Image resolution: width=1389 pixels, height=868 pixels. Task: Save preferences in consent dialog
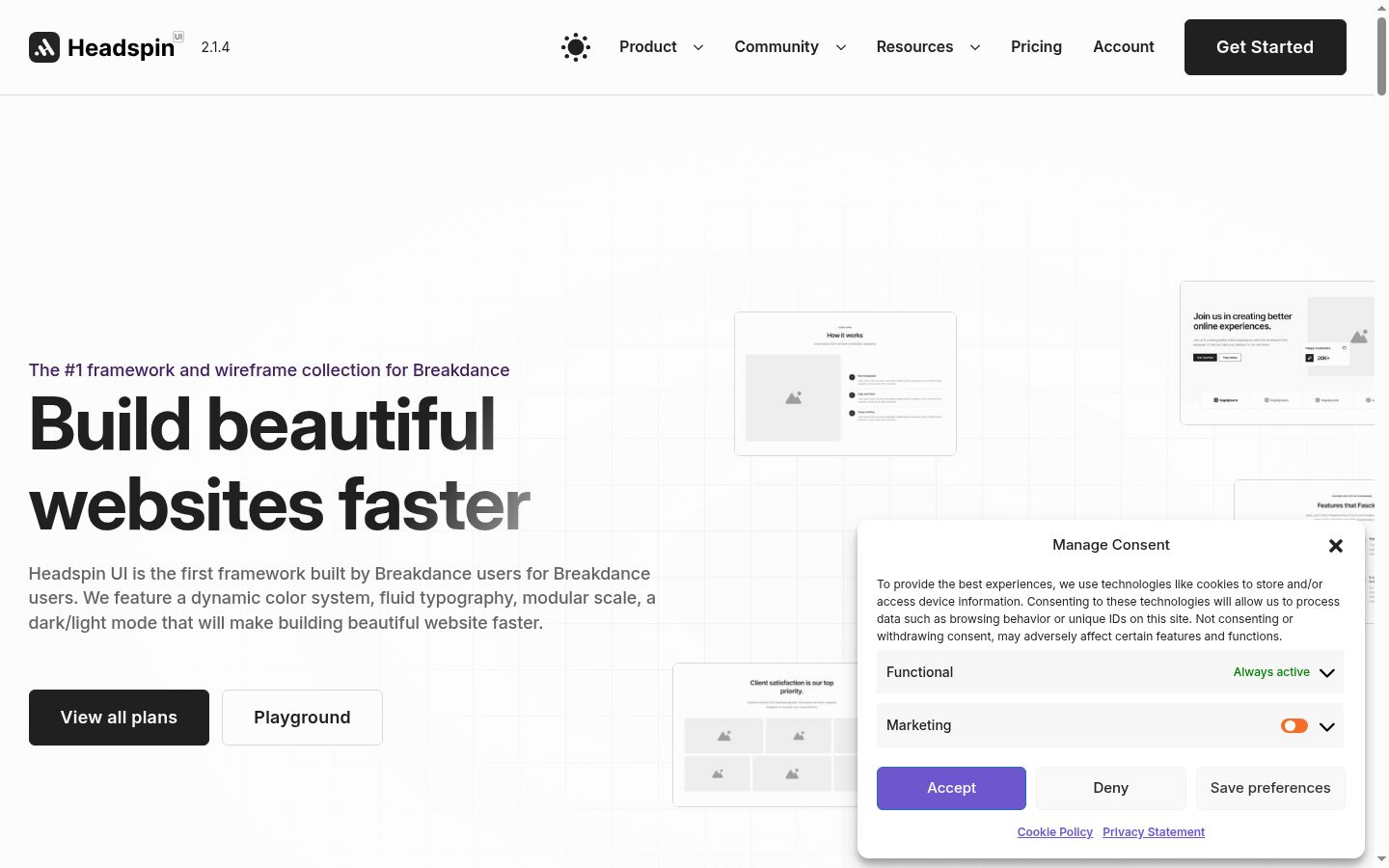(1270, 788)
